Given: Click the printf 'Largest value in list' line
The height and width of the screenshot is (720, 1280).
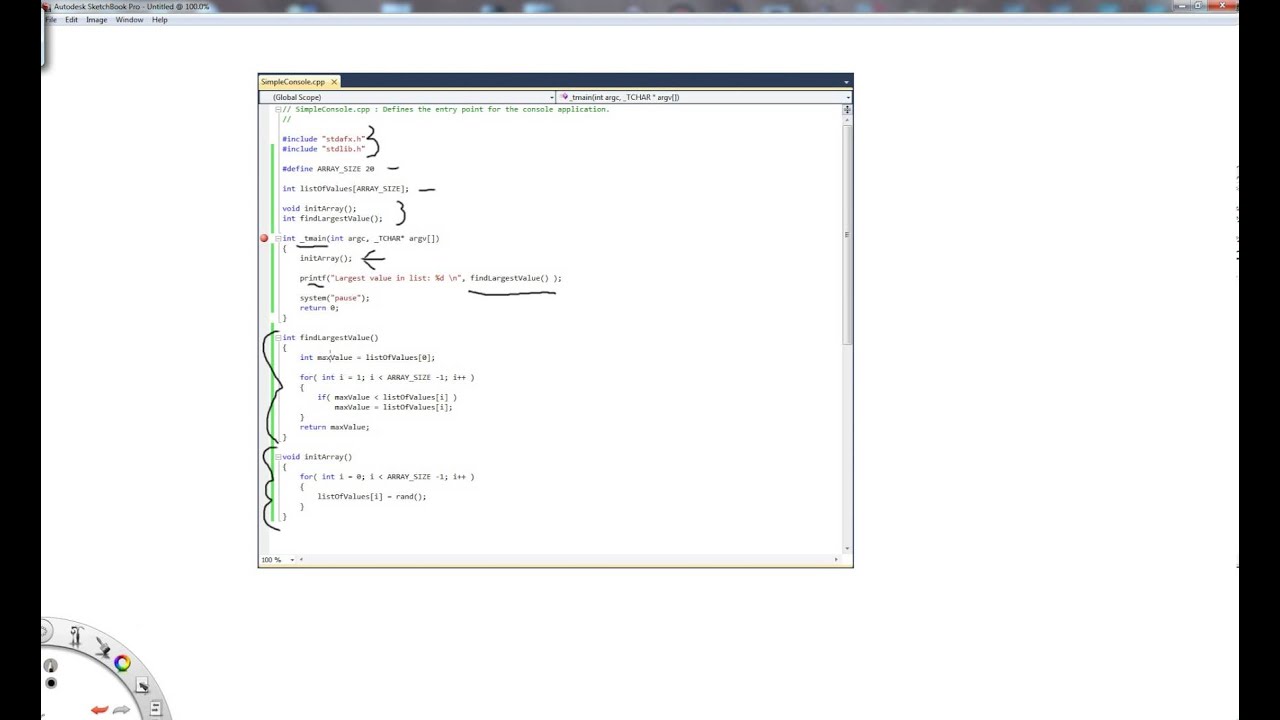Looking at the screenshot, I should tap(430, 278).
